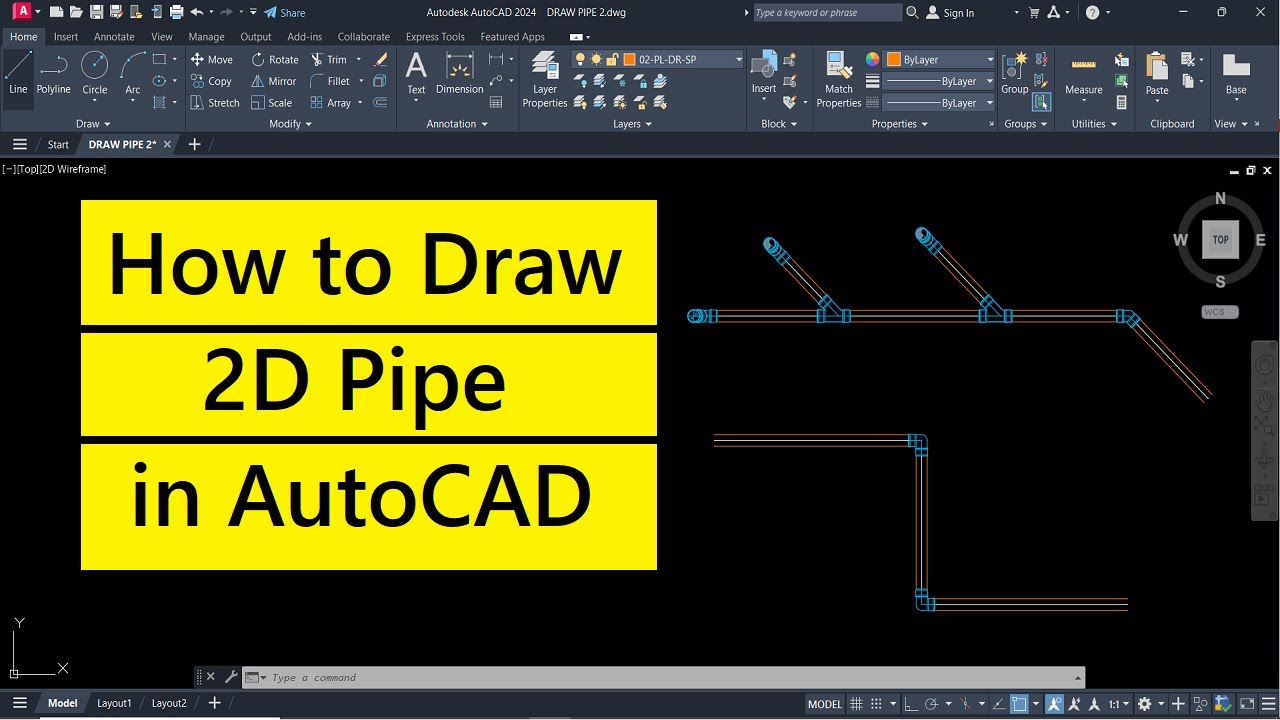
Task: Expand the Draw panel
Action: [93, 124]
